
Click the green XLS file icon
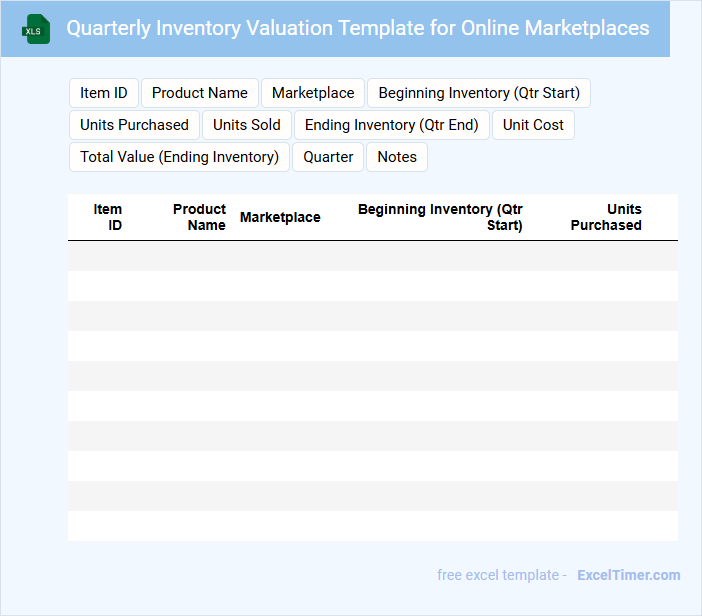tap(37, 30)
